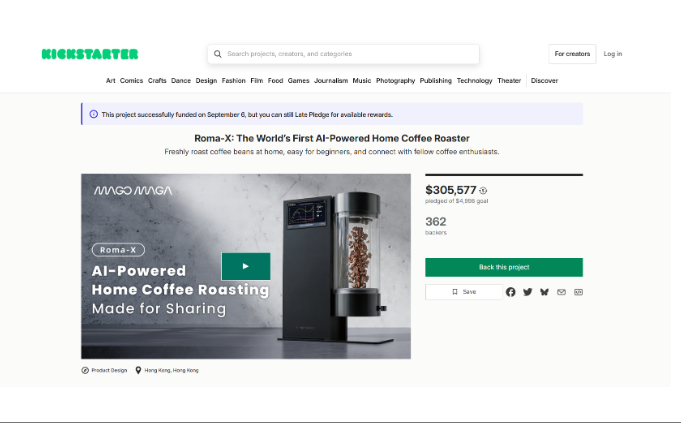Click the 'pledged of goal' text
The height and width of the screenshot is (423, 681).
[456, 201]
